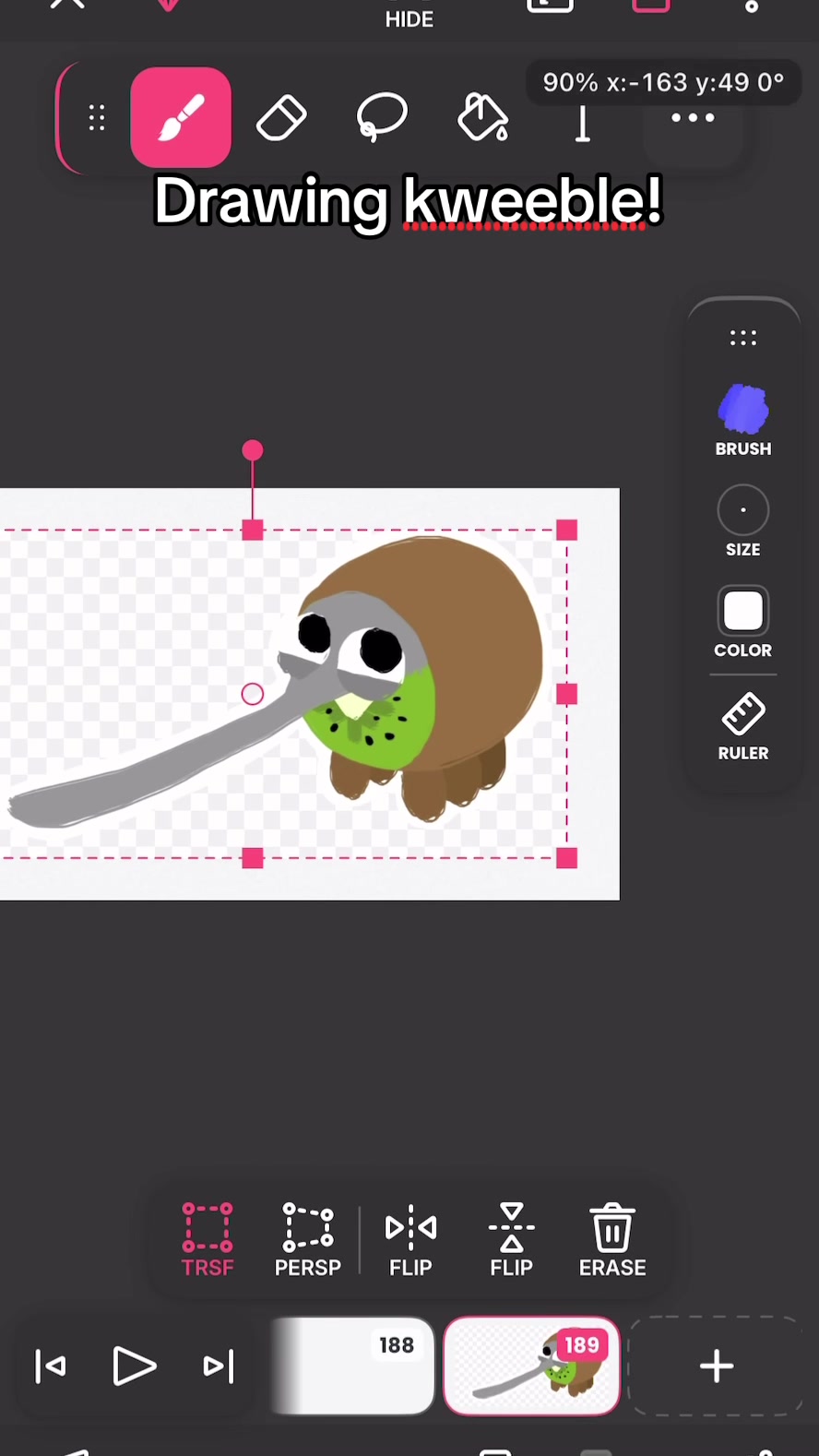Jump to the last frame

click(218, 1366)
